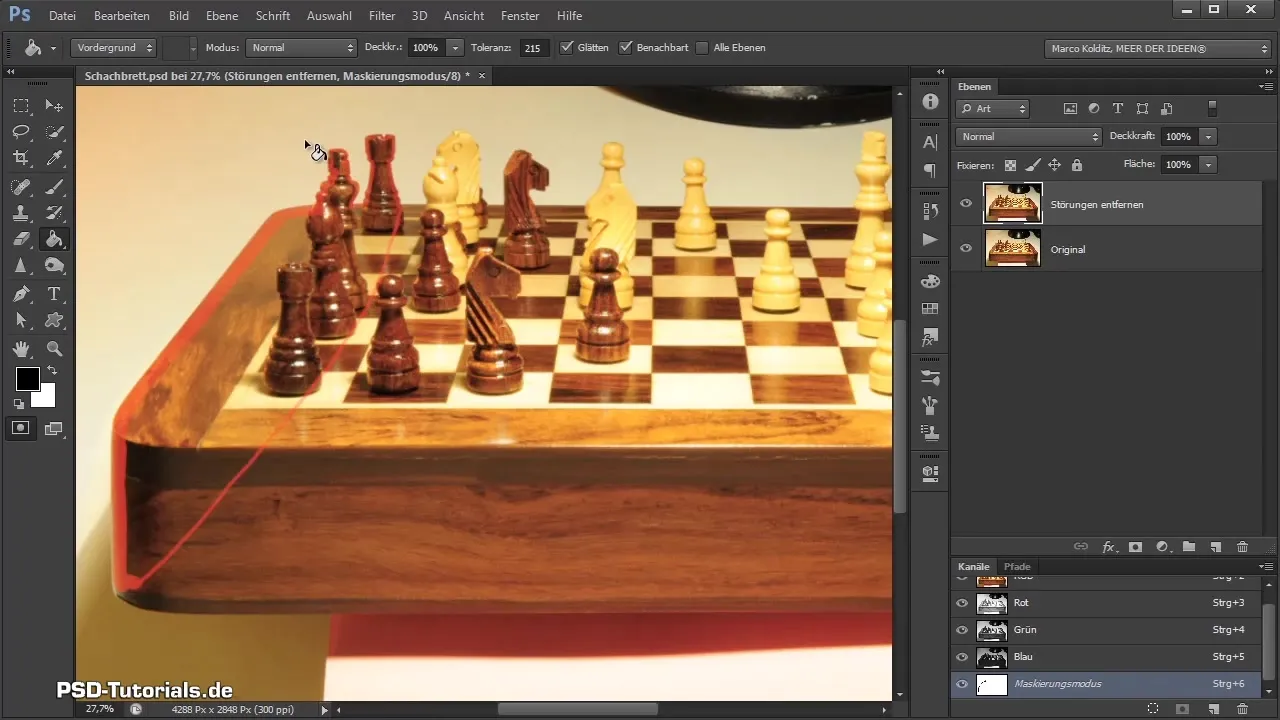Select the Brush tool
1280x720 pixels.
pos(54,186)
